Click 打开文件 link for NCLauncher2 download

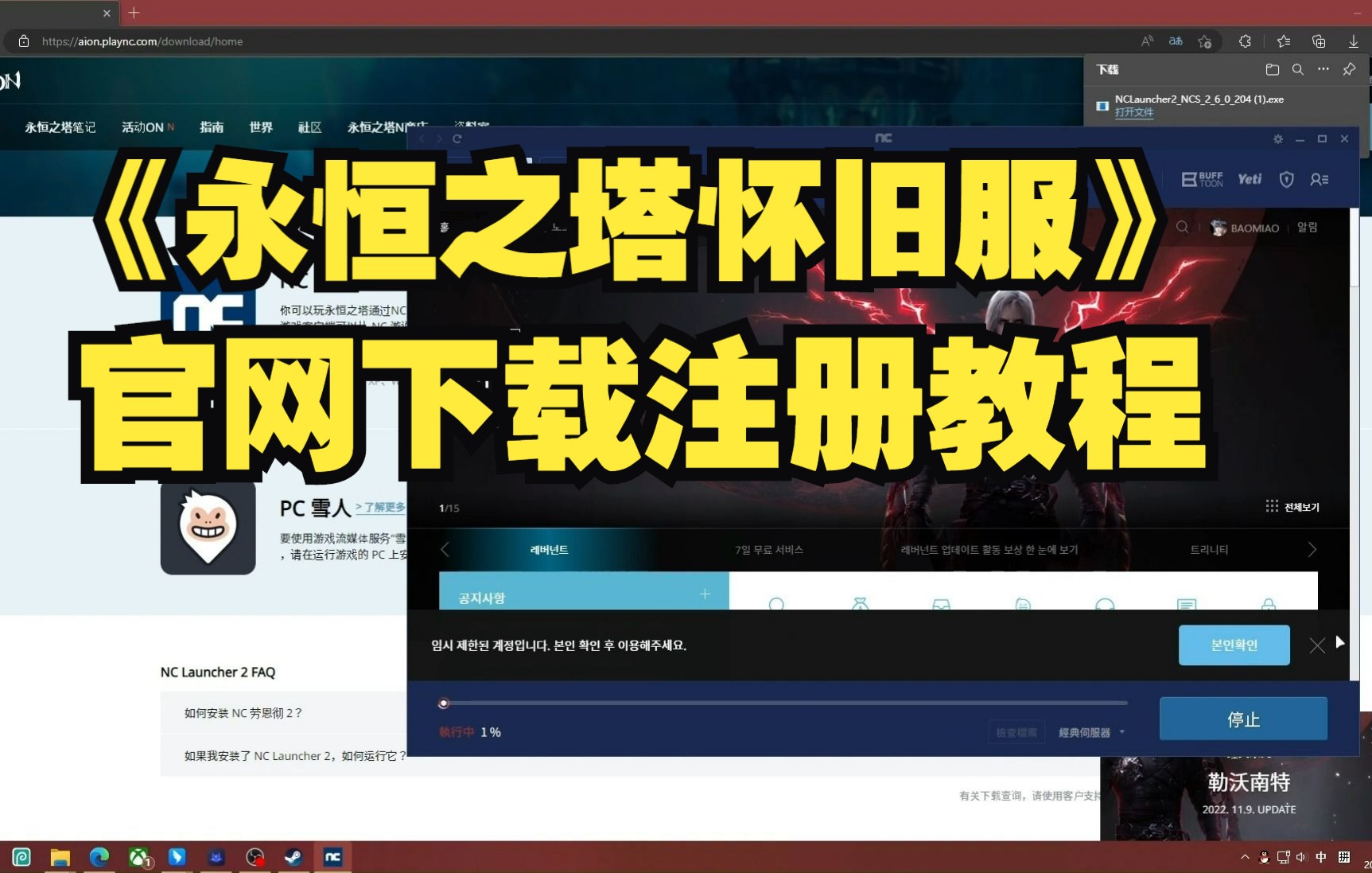click(1134, 112)
